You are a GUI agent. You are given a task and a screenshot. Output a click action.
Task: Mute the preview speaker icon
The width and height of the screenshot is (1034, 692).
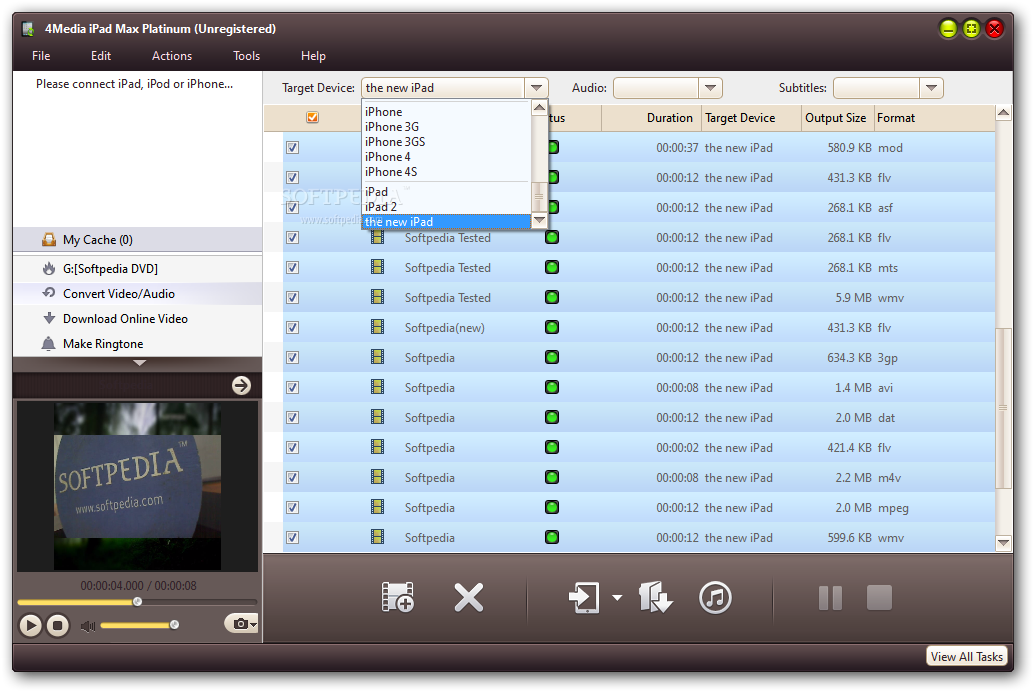[87, 625]
